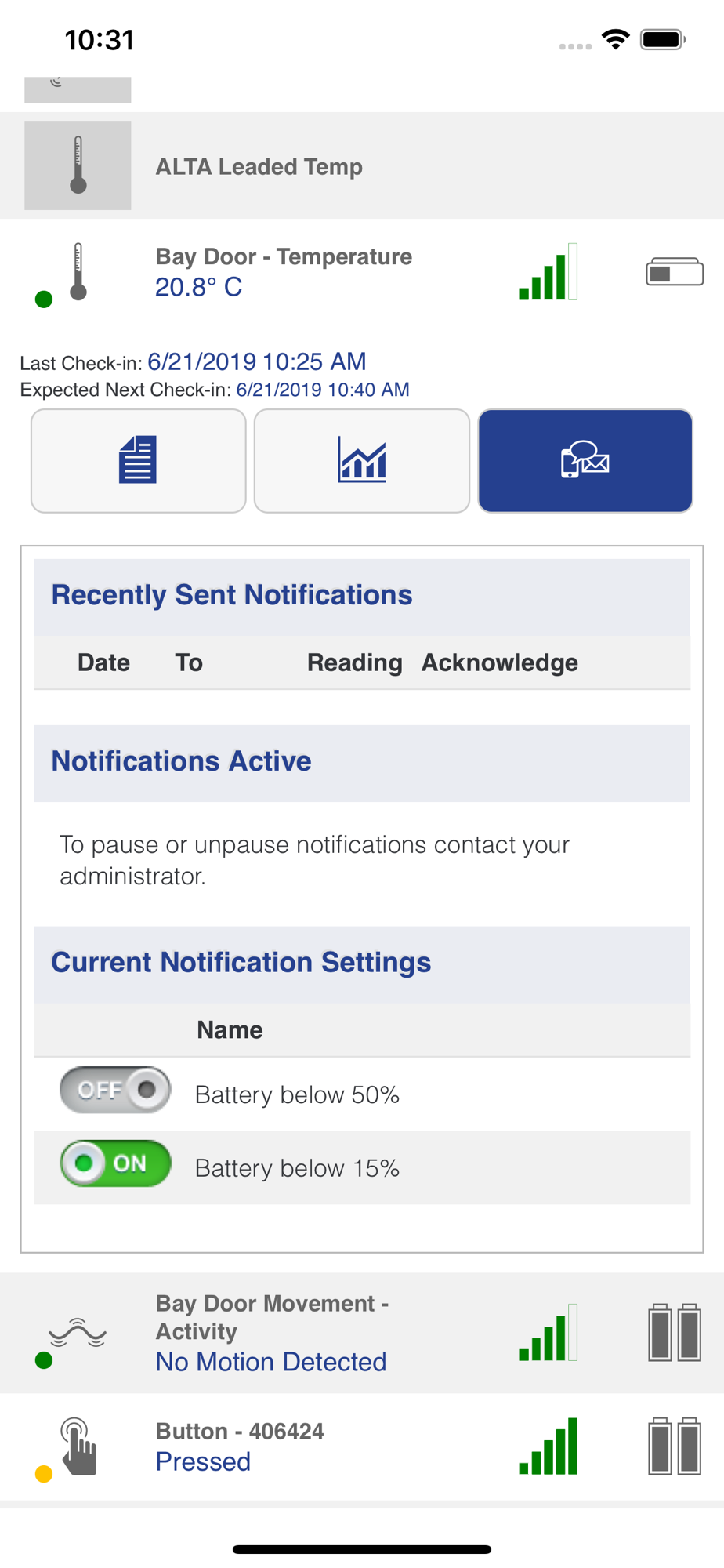This screenshot has height=1568, width=724.
Task: Turn off the Battery below 15% notification
Action: [115, 1163]
